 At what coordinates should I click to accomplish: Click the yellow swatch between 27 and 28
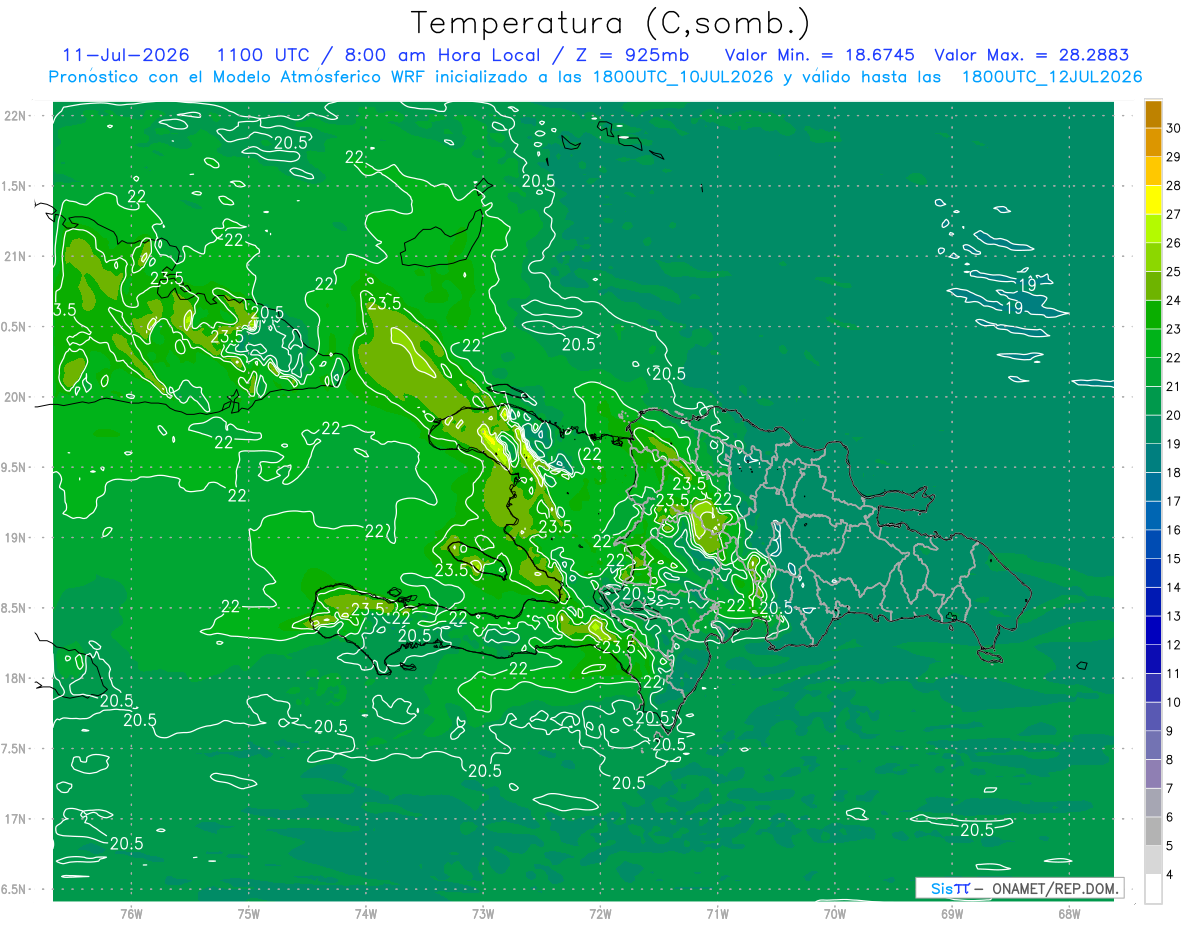(x=1153, y=200)
